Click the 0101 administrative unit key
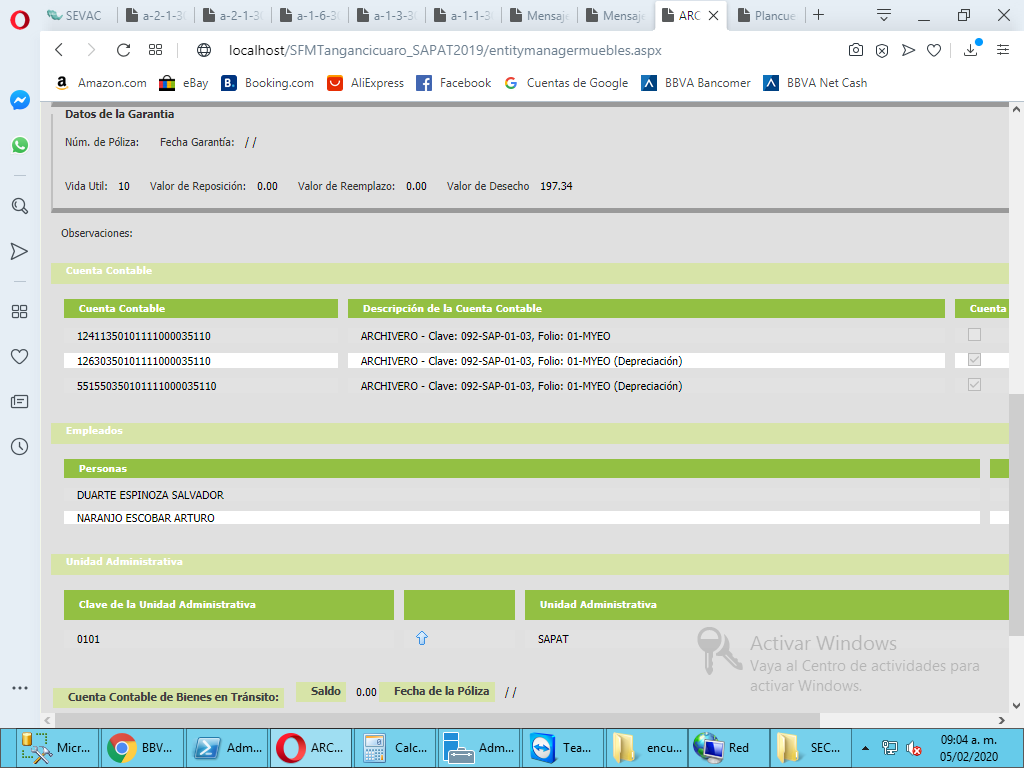The width and height of the screenshot is (1024, 768). 88,639
